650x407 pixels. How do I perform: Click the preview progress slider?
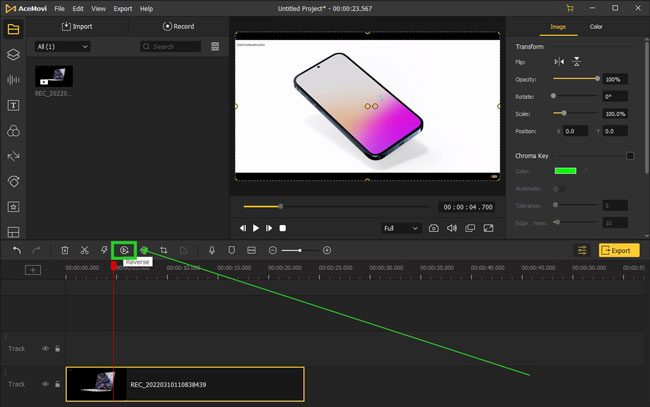(337, 206)
